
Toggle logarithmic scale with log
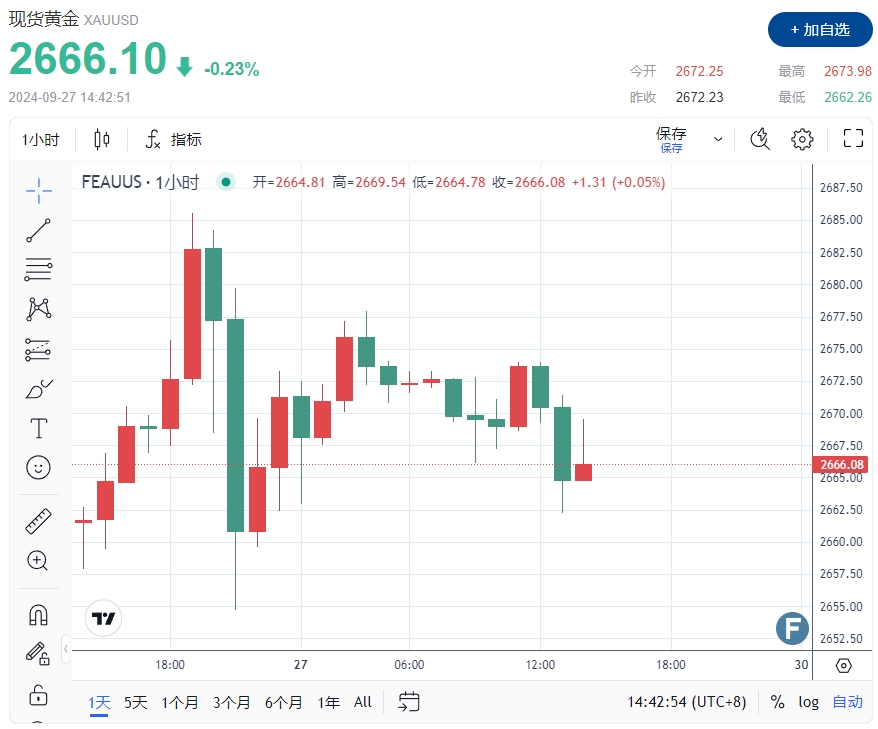pos(808,702)
